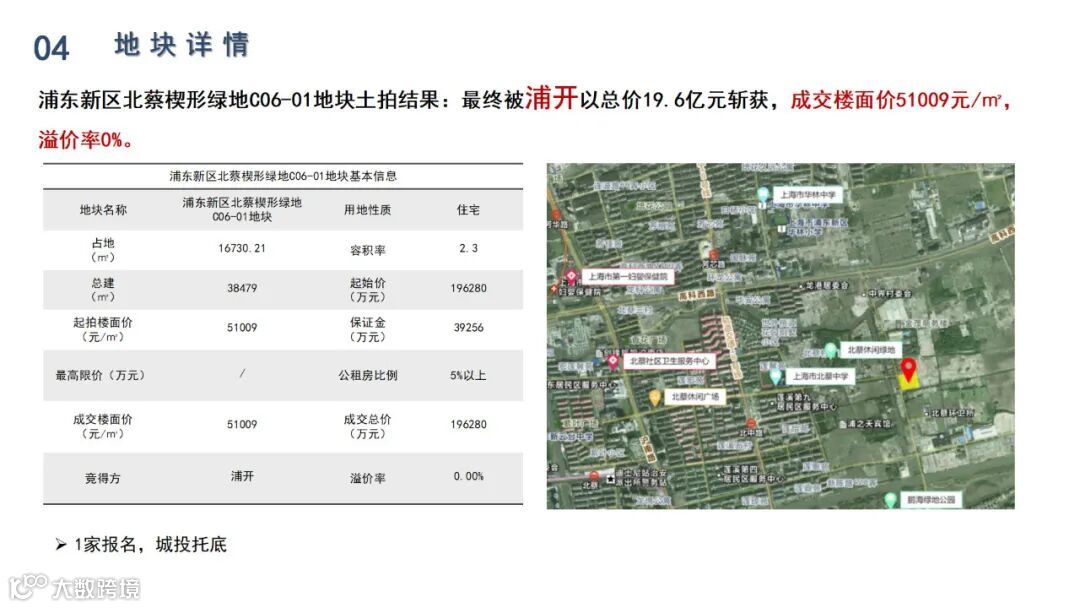Click the 地块详情 slide heading
The image size is (1080, 608).
[182, 45]
